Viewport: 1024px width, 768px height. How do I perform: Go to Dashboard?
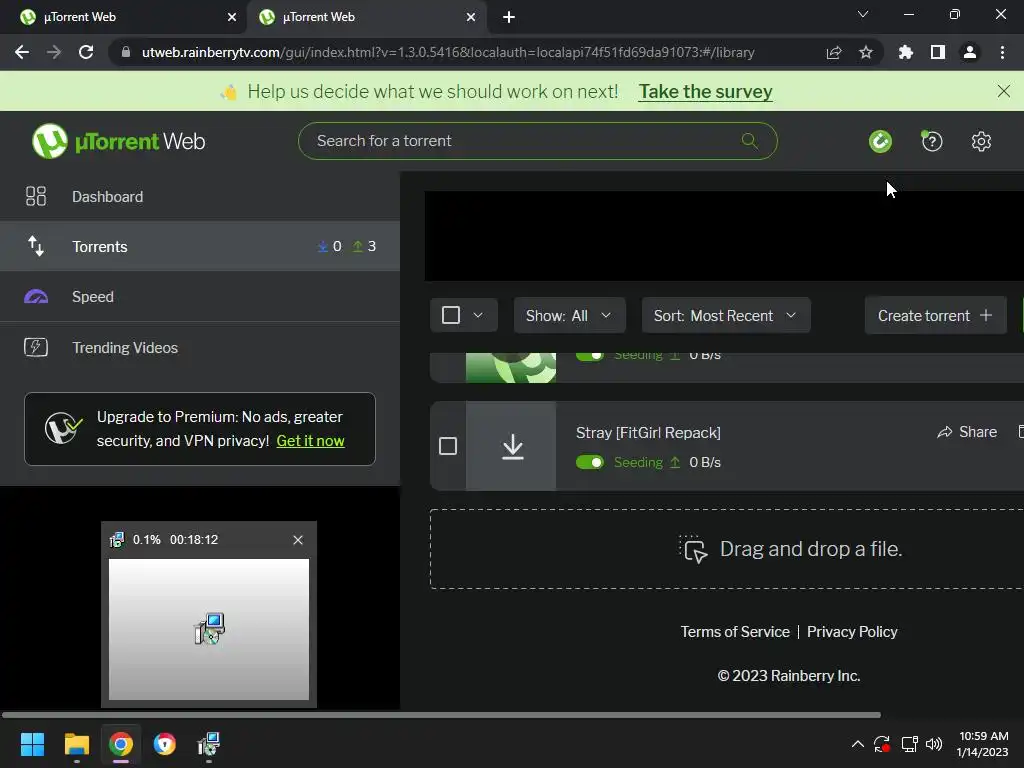(x=200, y=196)
